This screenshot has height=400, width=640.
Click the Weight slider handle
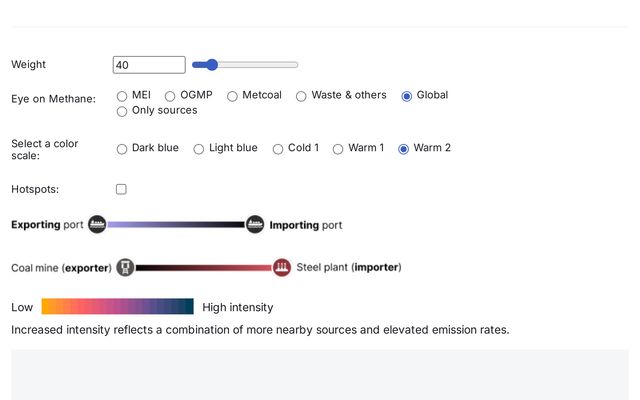point(211,64)
